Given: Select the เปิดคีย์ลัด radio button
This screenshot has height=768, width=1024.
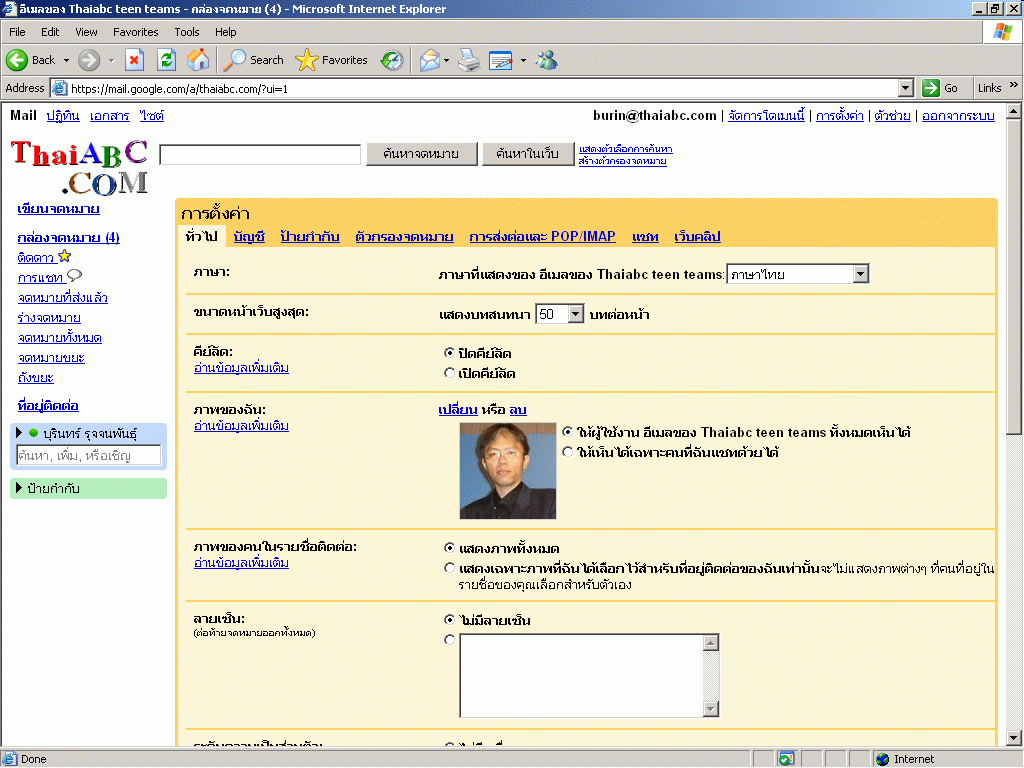Looking at the screenshot, I should (450, 373).
